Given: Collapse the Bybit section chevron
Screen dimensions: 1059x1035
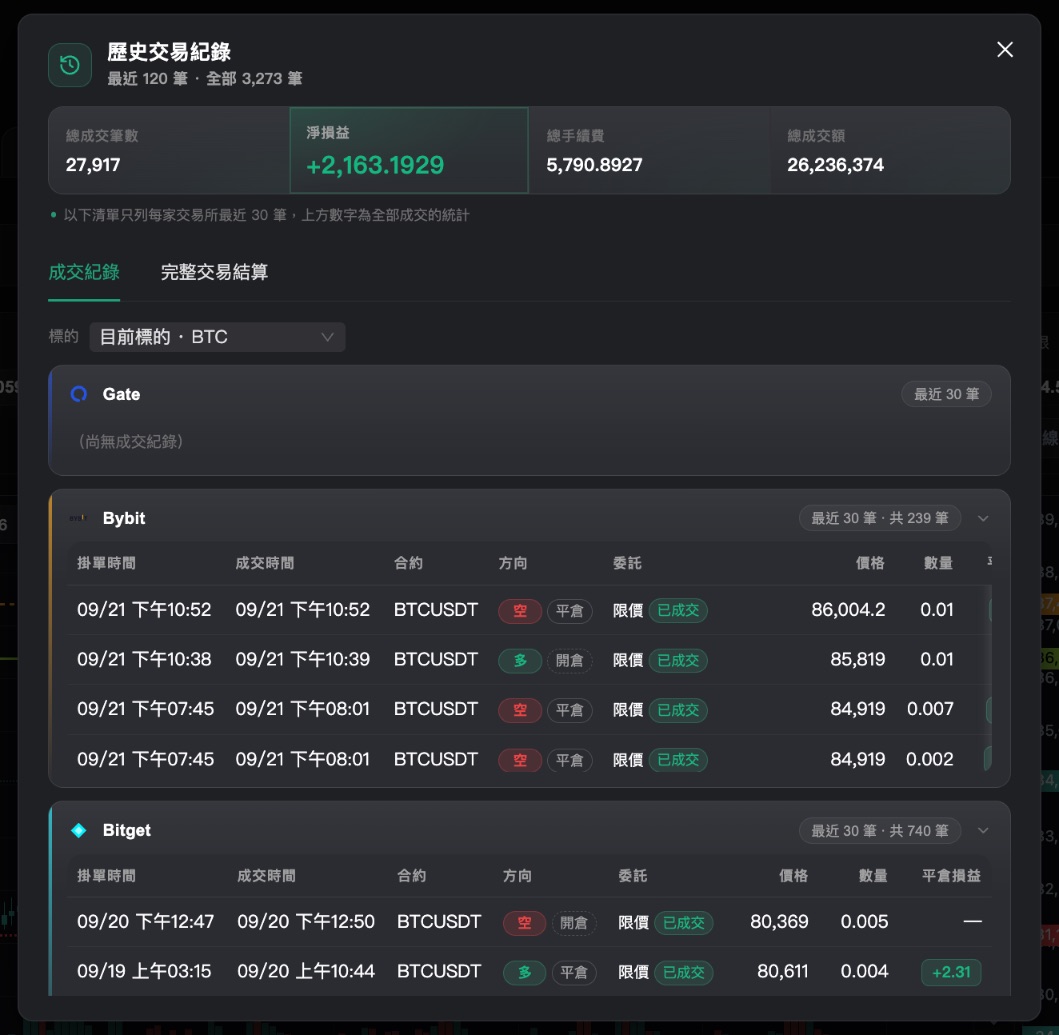Looking at the screenshot, I should click(983, 518).
